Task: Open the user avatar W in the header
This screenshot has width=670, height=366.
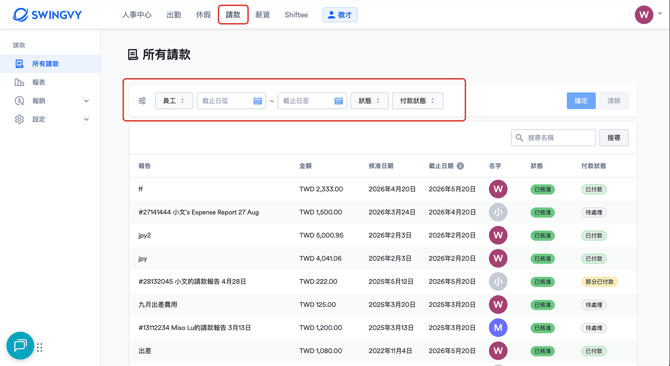Action: coord(644,15)
